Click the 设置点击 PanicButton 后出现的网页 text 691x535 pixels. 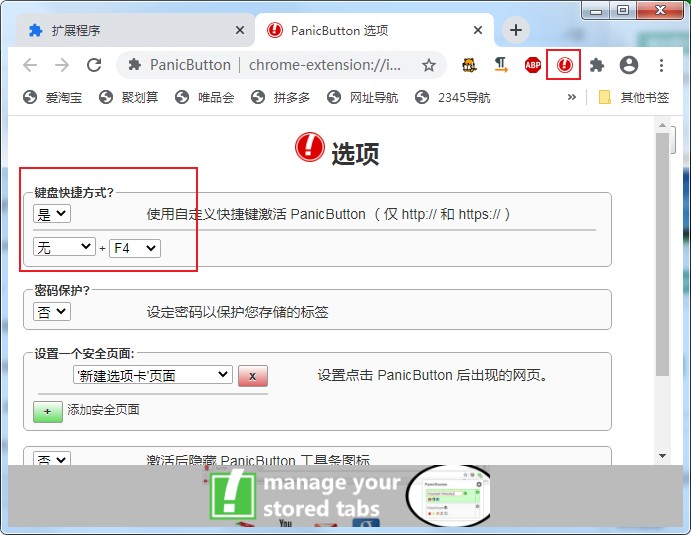[433, 375]
